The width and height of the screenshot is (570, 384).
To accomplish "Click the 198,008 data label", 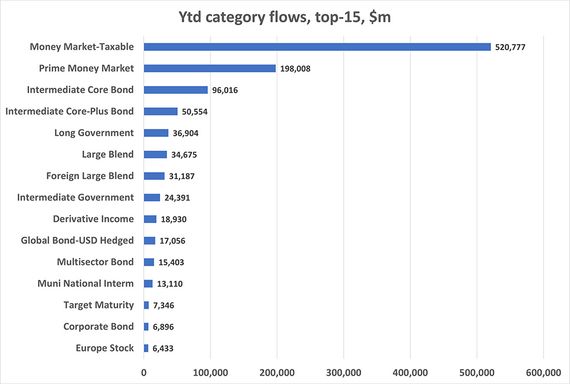I will (295, 68).
